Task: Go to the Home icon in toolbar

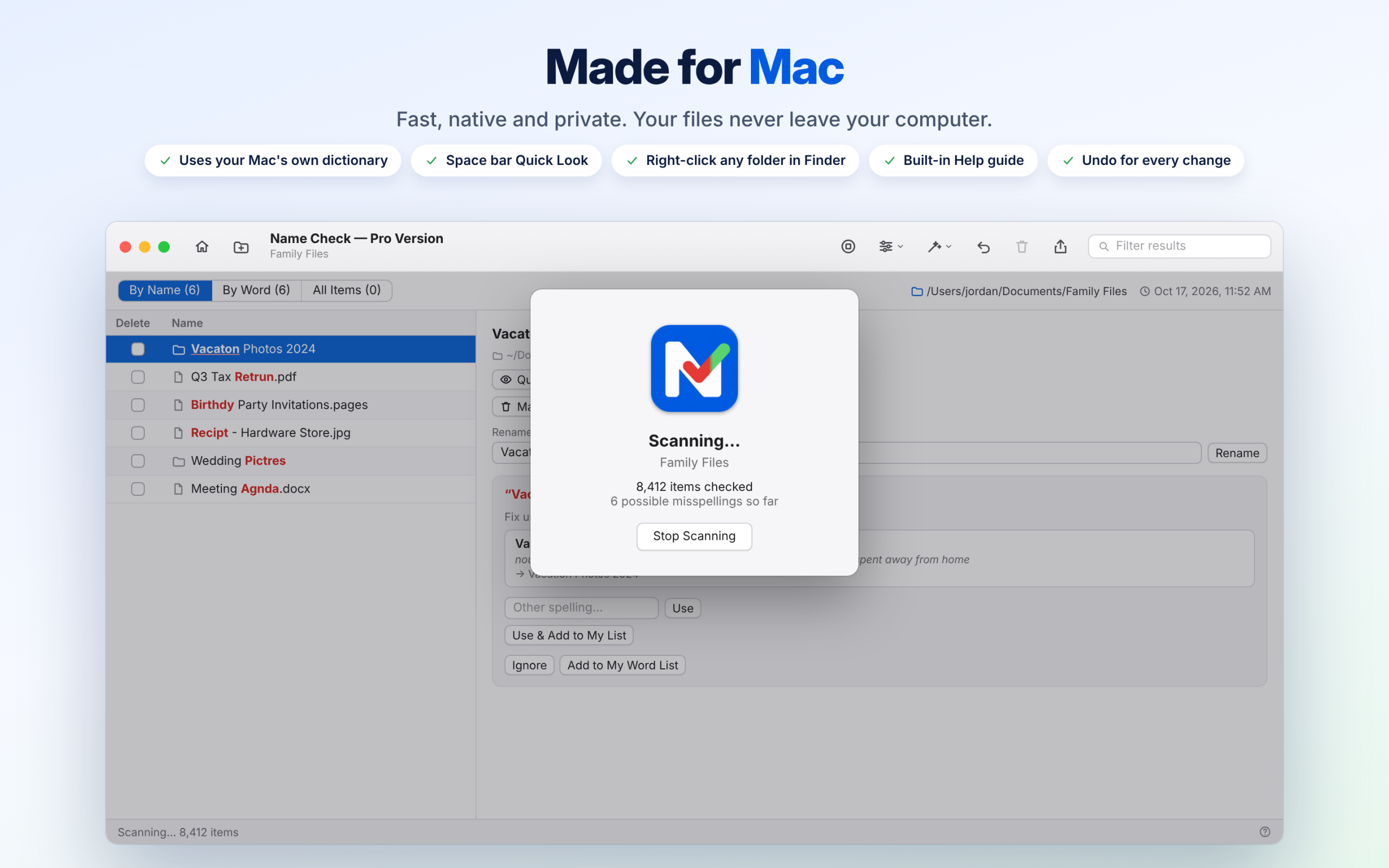Action: pyautogui.click(x=201, y=246)
